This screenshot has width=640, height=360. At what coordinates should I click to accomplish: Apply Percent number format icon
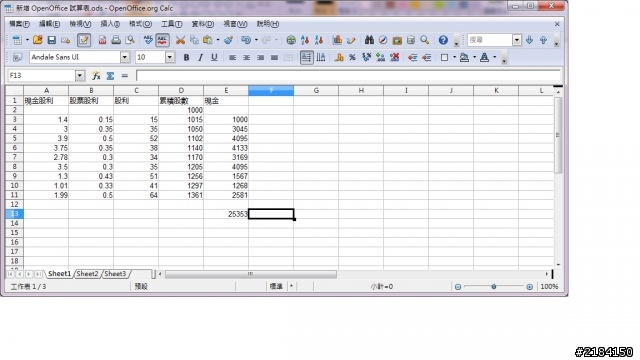[x=352, y=58]
